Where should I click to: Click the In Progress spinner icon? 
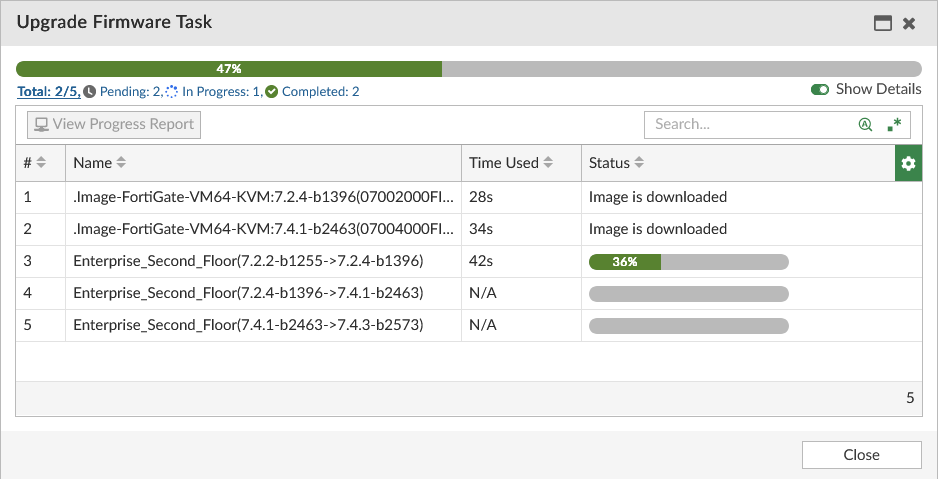(x=171, y=91)
